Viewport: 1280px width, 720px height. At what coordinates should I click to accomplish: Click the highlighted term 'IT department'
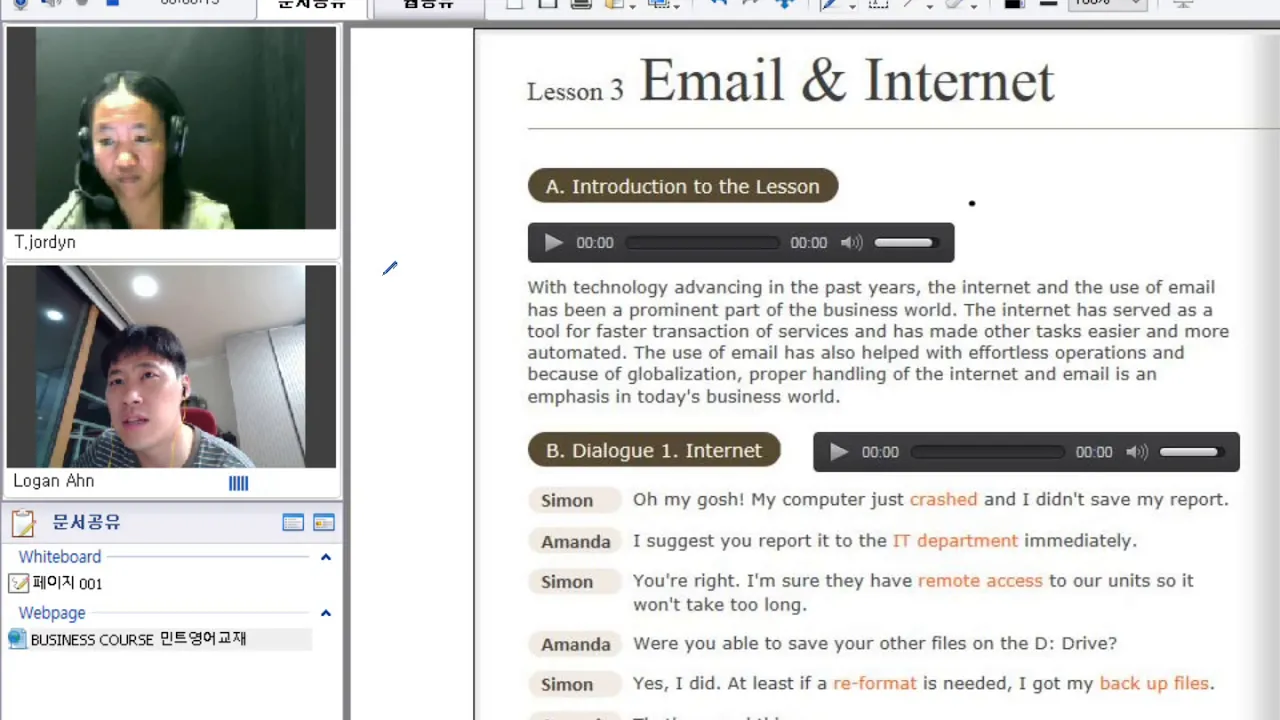(955, 541)
